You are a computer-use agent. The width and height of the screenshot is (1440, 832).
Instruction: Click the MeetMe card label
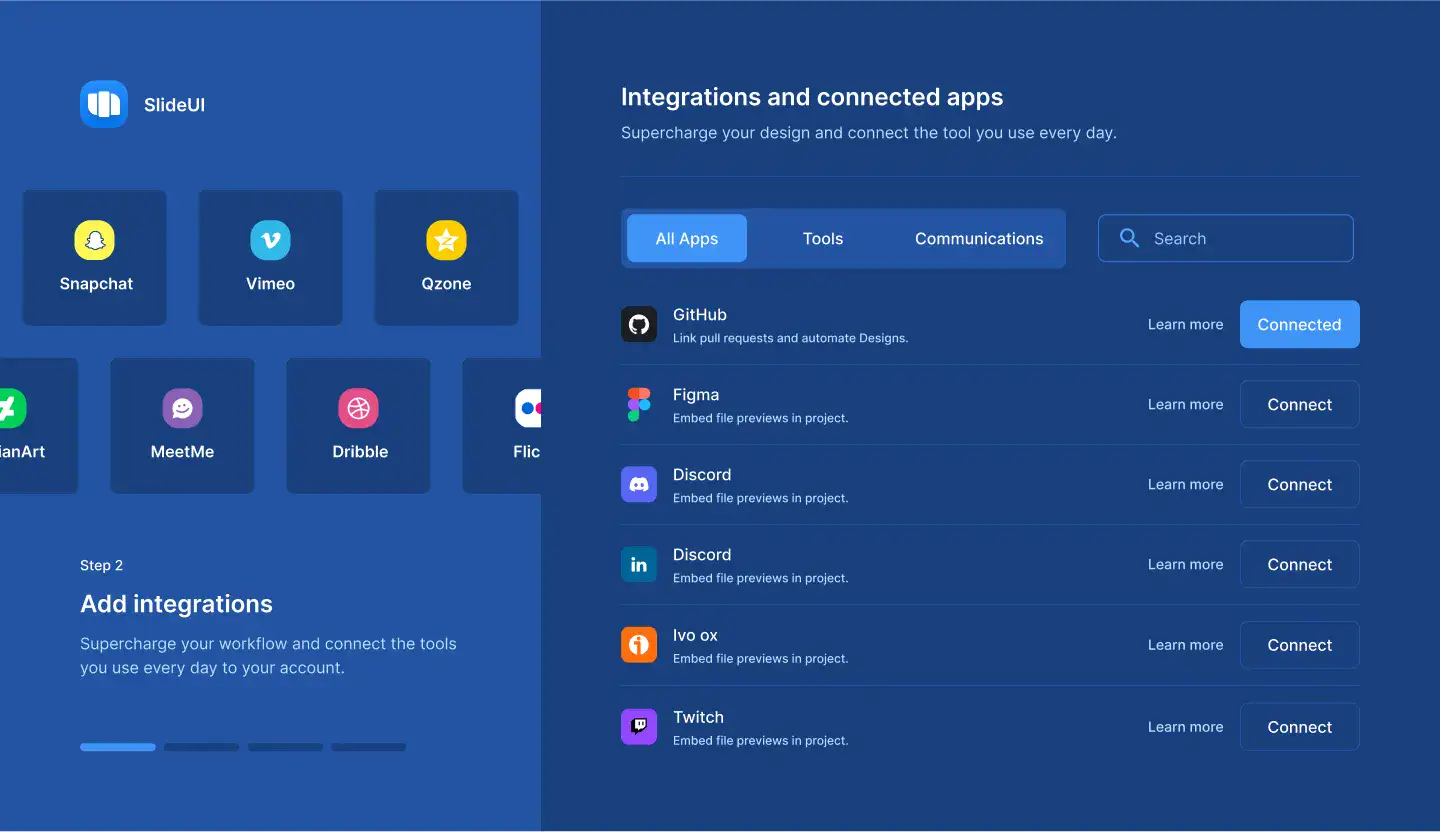coord(182,451)
